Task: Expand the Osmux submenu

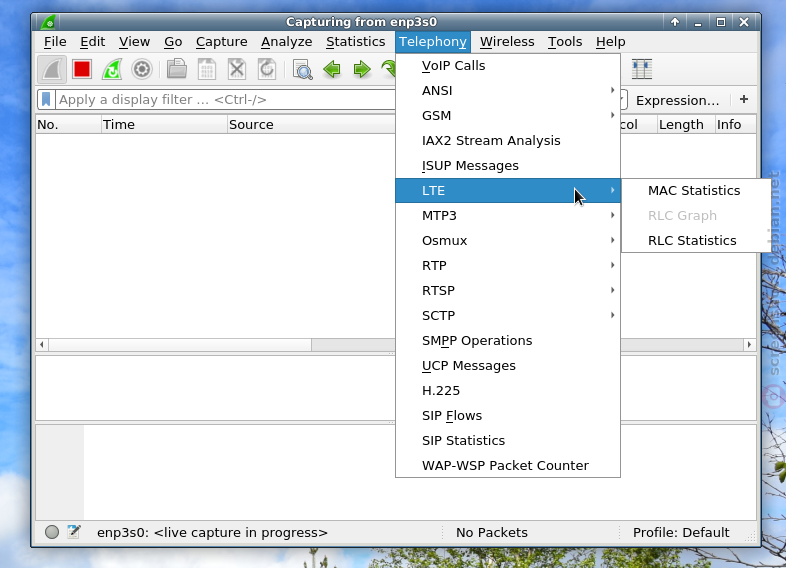Action: tap(508, 241)
